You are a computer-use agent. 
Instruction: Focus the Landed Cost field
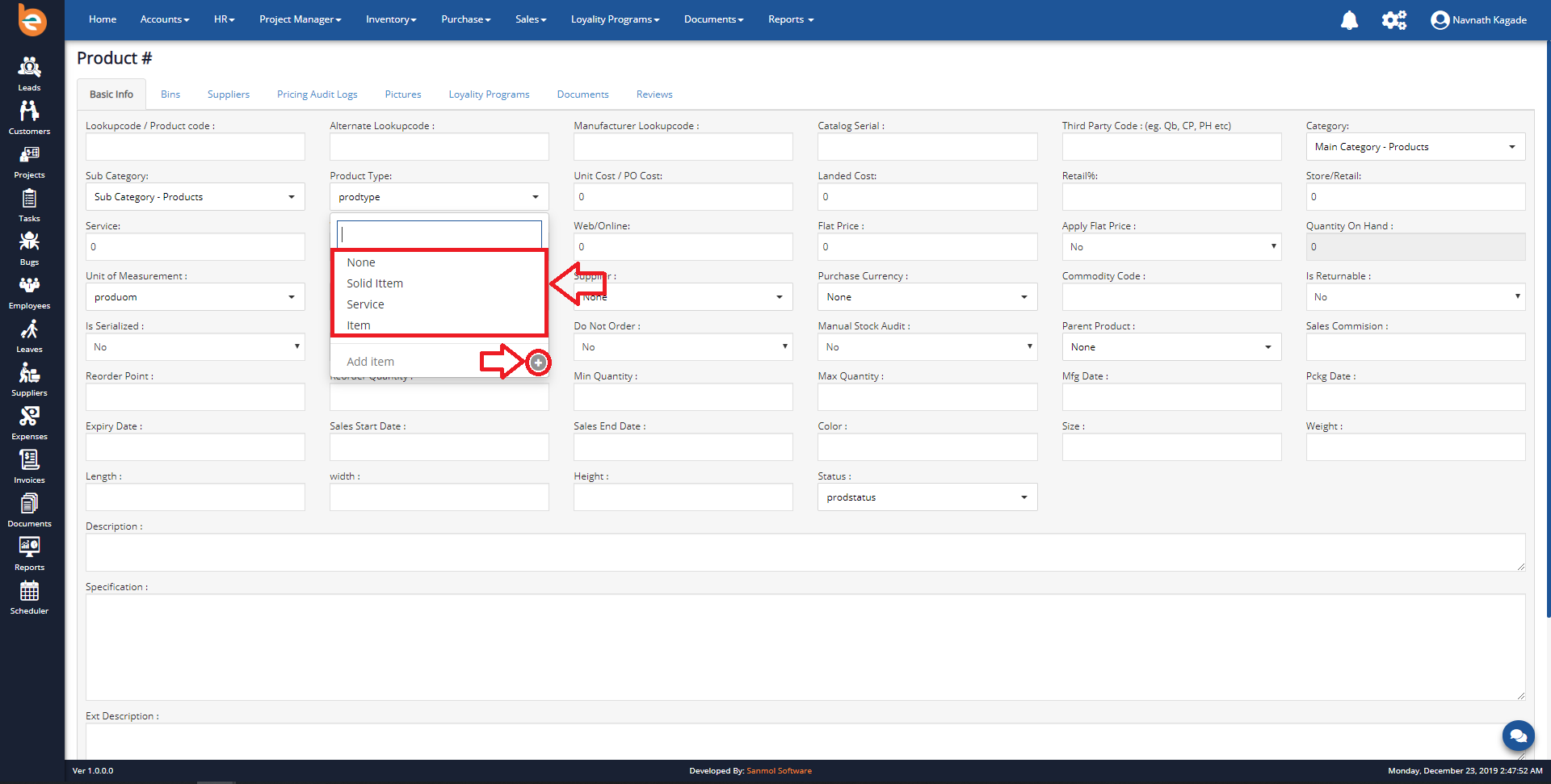tap(927, 197)
